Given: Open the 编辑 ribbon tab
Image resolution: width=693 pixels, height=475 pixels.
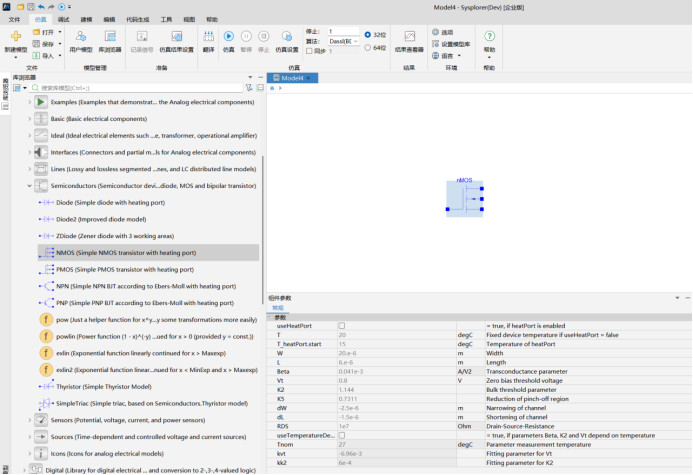Looking at the screenshot, I should pyautogui.click(x=109, y=19).
